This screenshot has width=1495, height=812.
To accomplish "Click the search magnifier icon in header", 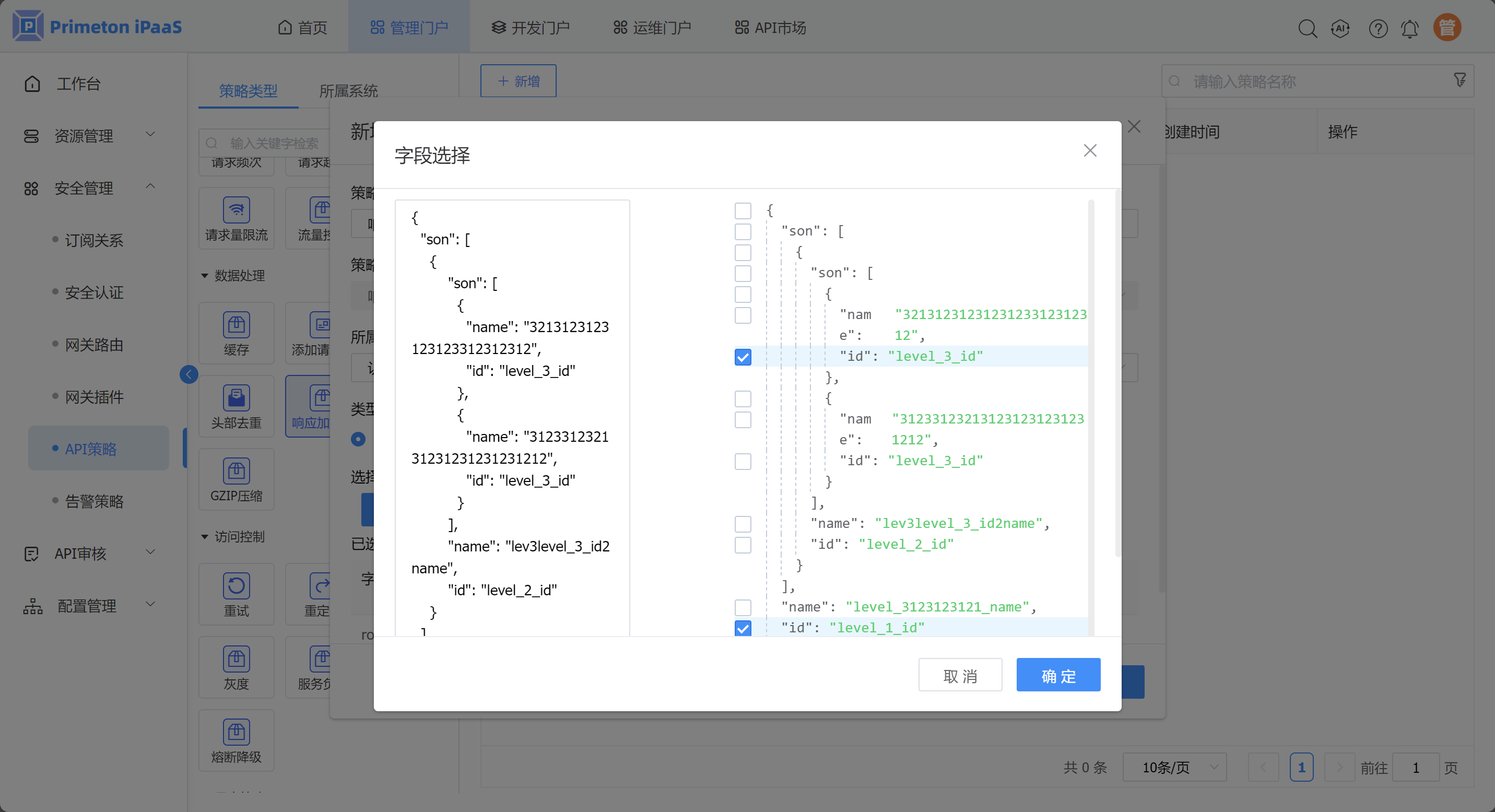I will coord(1307,28).
